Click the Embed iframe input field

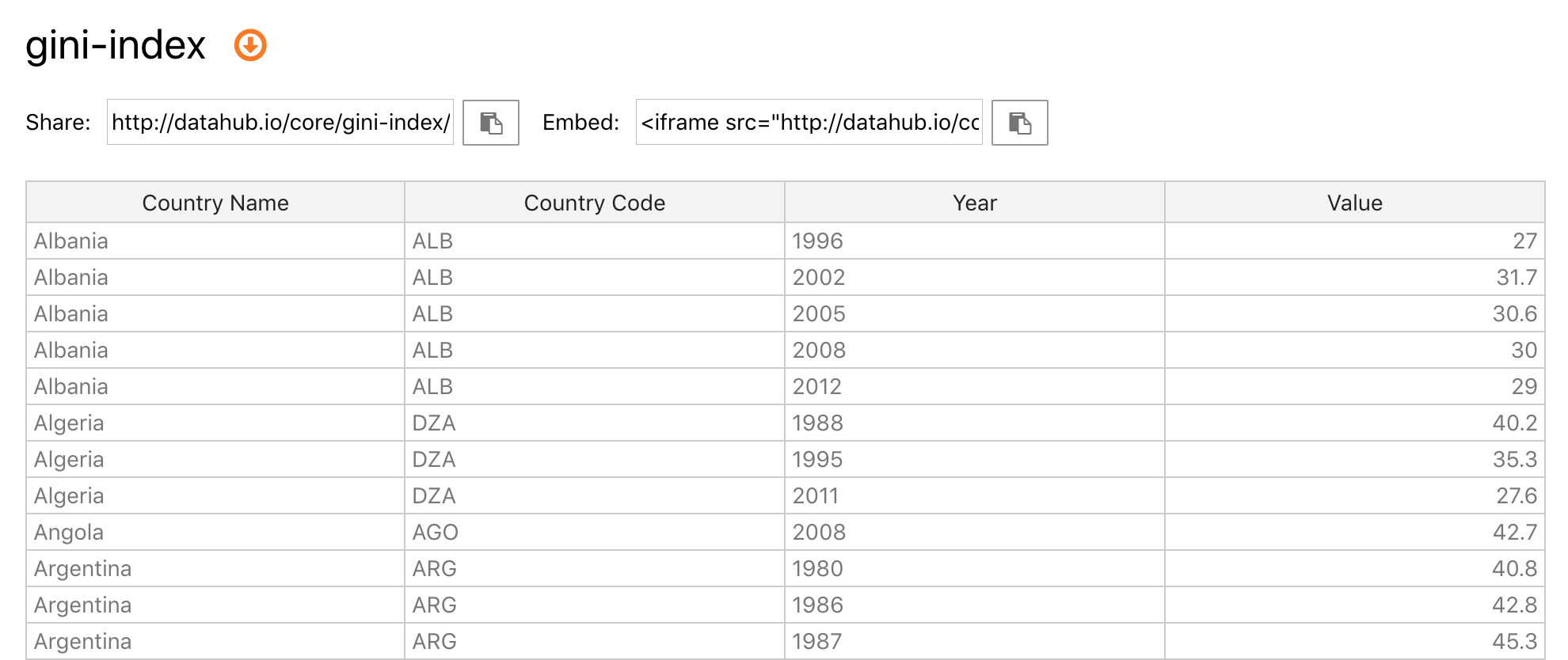809,122
